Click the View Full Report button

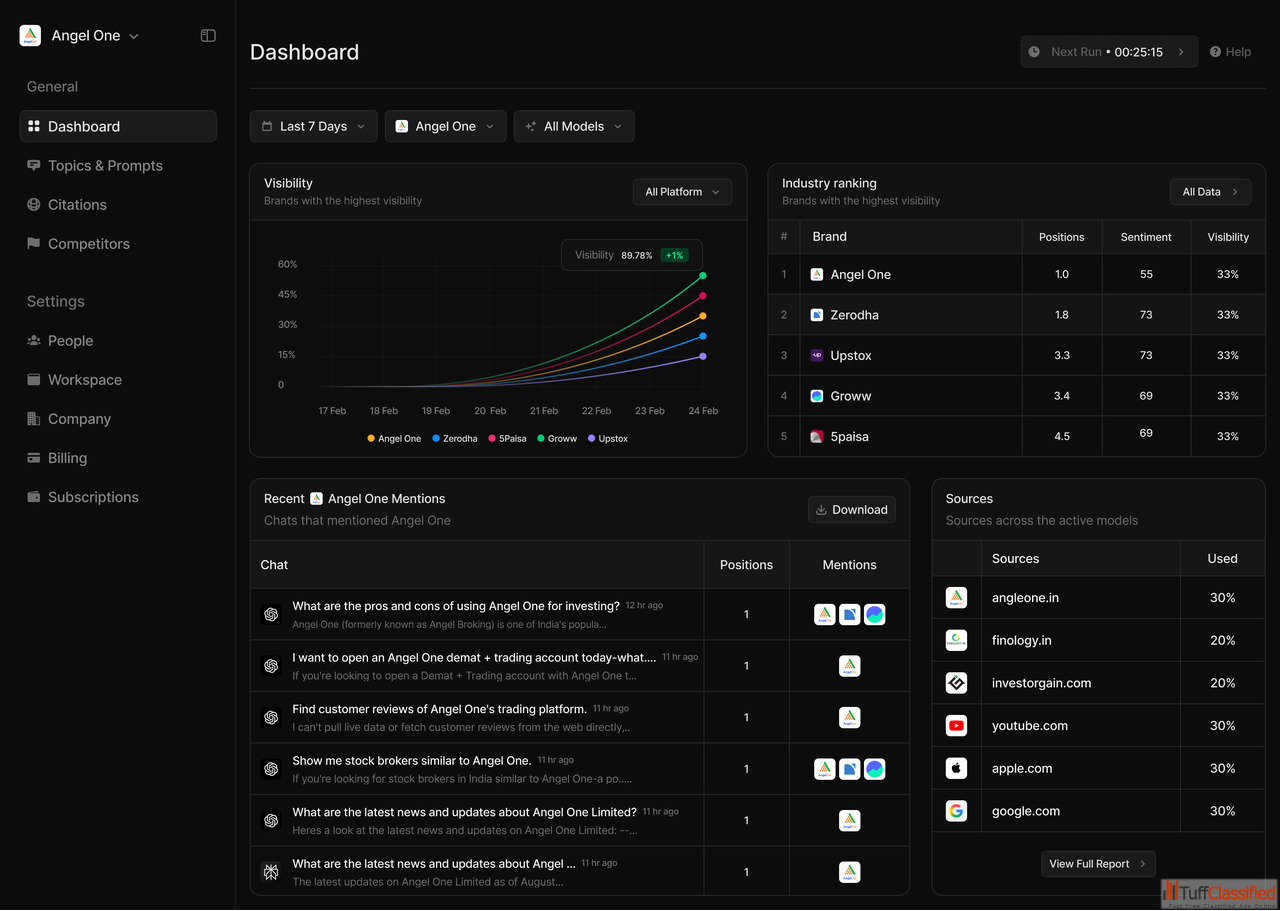coord(1097,864)
